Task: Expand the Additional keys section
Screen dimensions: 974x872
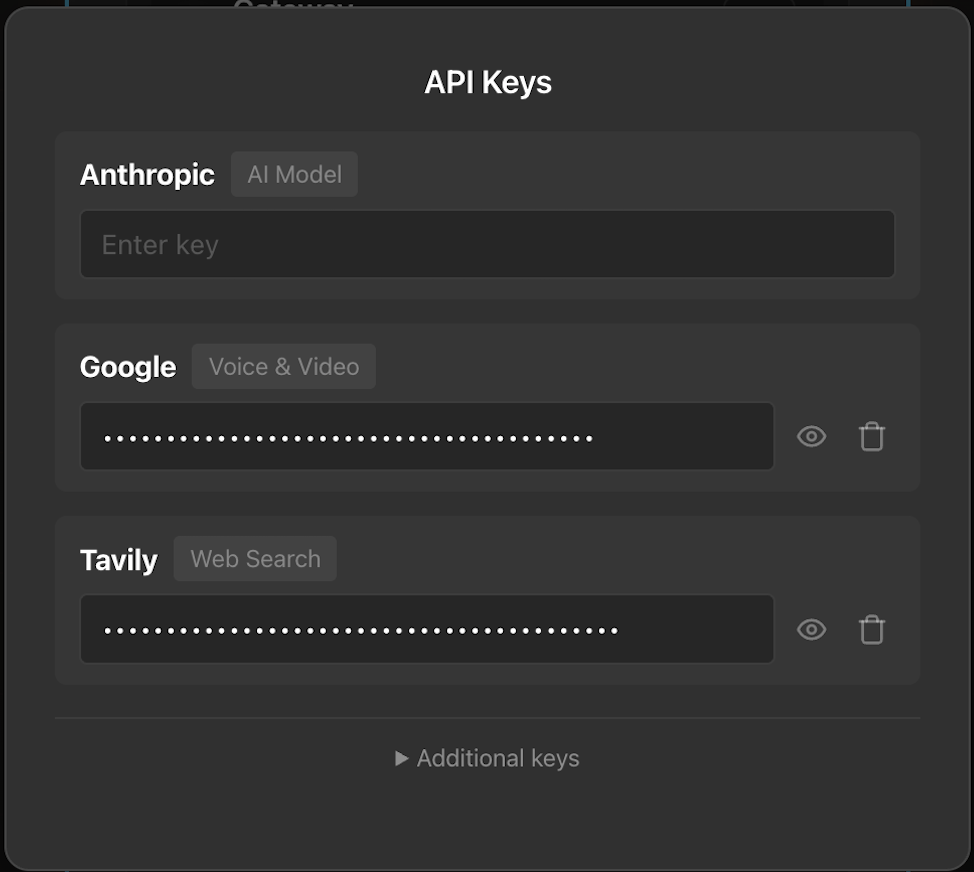Action: [x=487, y=758]
